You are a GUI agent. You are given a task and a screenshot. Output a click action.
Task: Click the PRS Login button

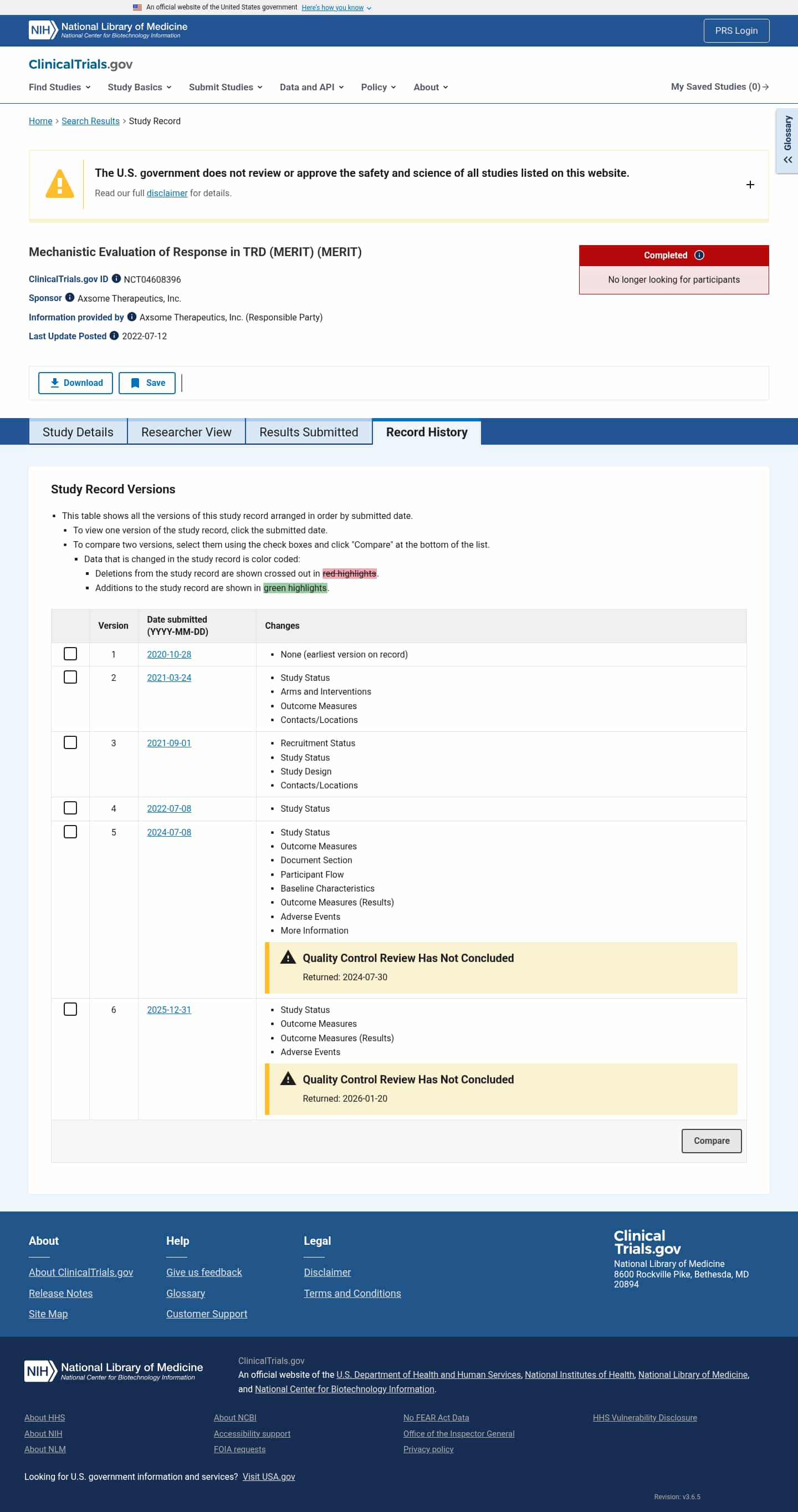click(736, 30)
